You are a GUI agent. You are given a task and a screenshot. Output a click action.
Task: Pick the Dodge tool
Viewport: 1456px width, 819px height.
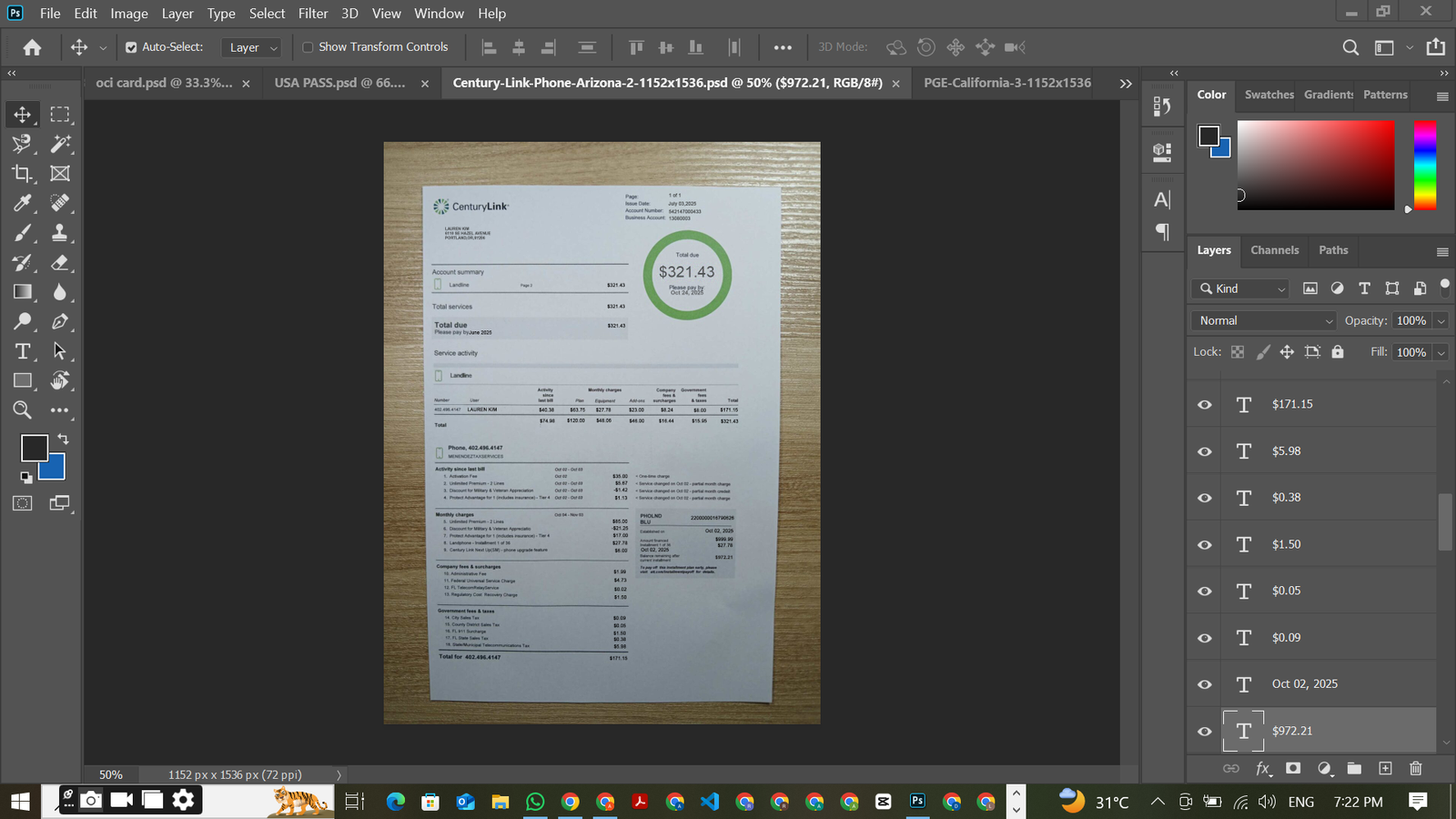click(x=23, y=321)
